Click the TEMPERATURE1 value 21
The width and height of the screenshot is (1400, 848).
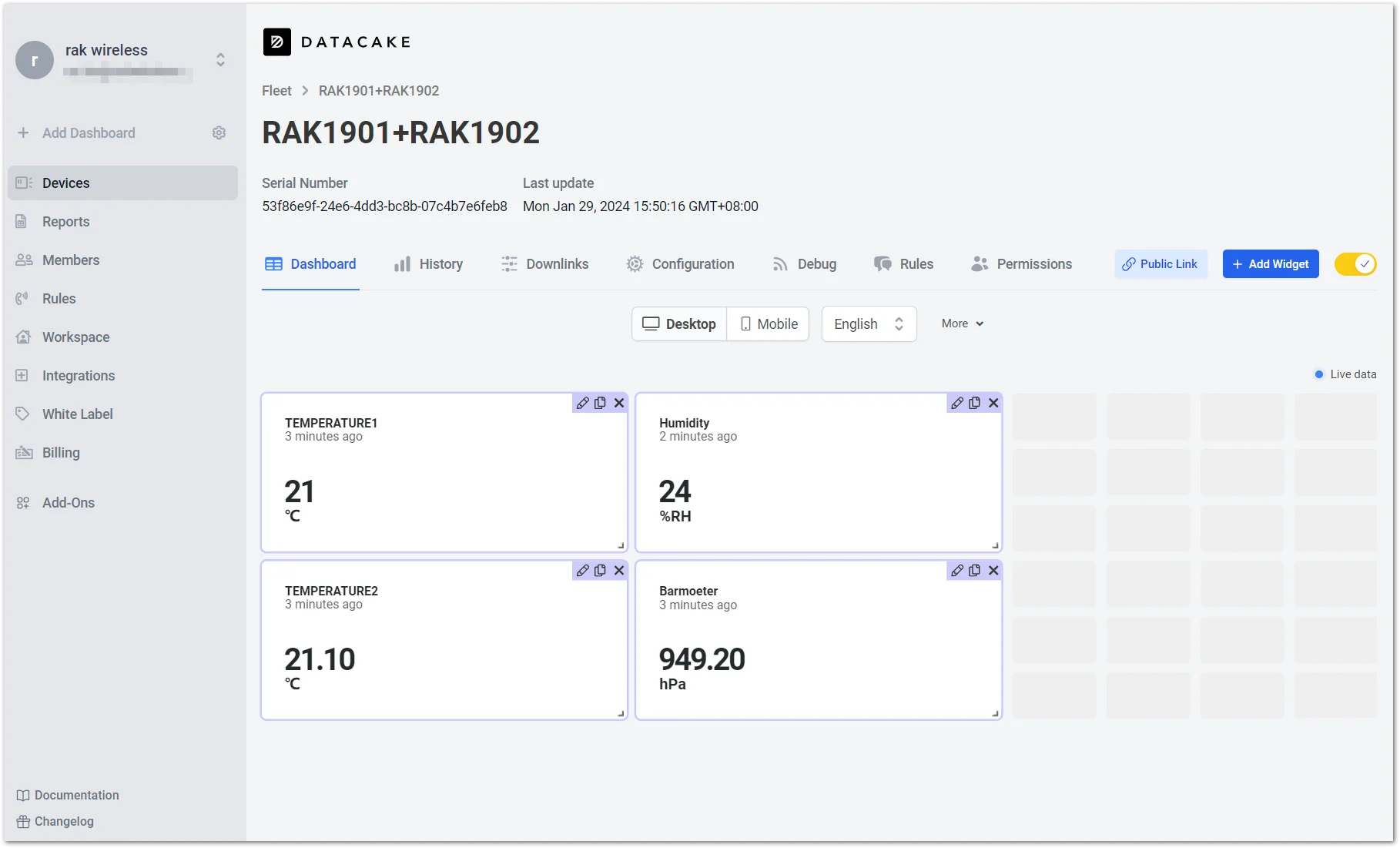coord(300,491)
